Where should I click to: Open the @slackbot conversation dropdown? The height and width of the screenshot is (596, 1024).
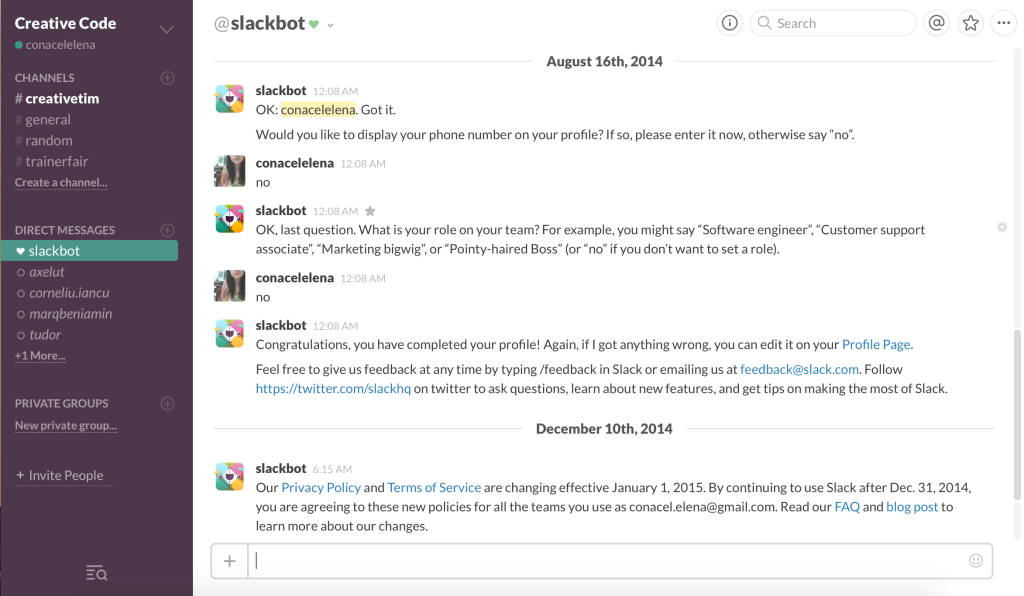pos(330,22)
